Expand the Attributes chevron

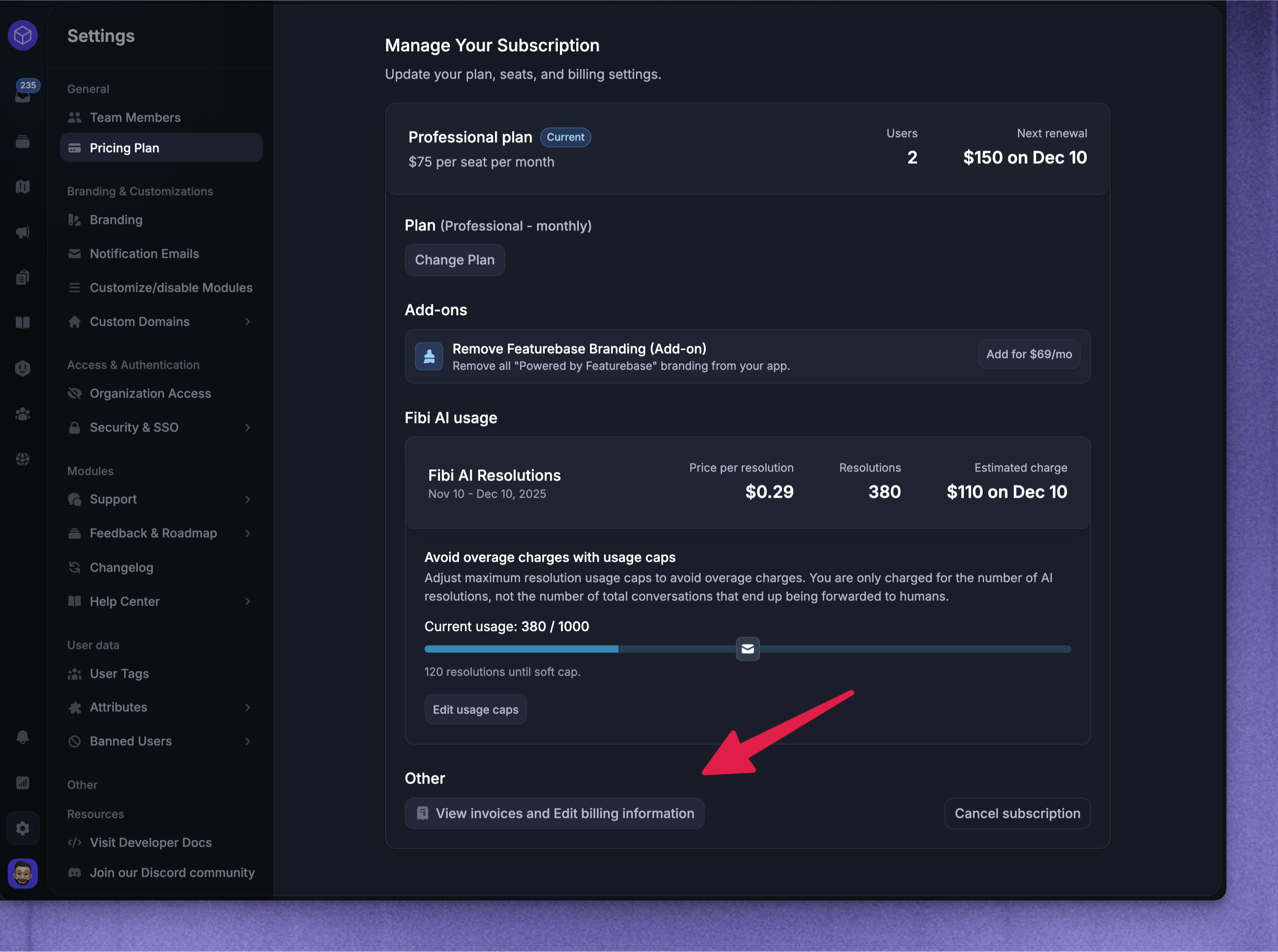(x=248, y=707)
